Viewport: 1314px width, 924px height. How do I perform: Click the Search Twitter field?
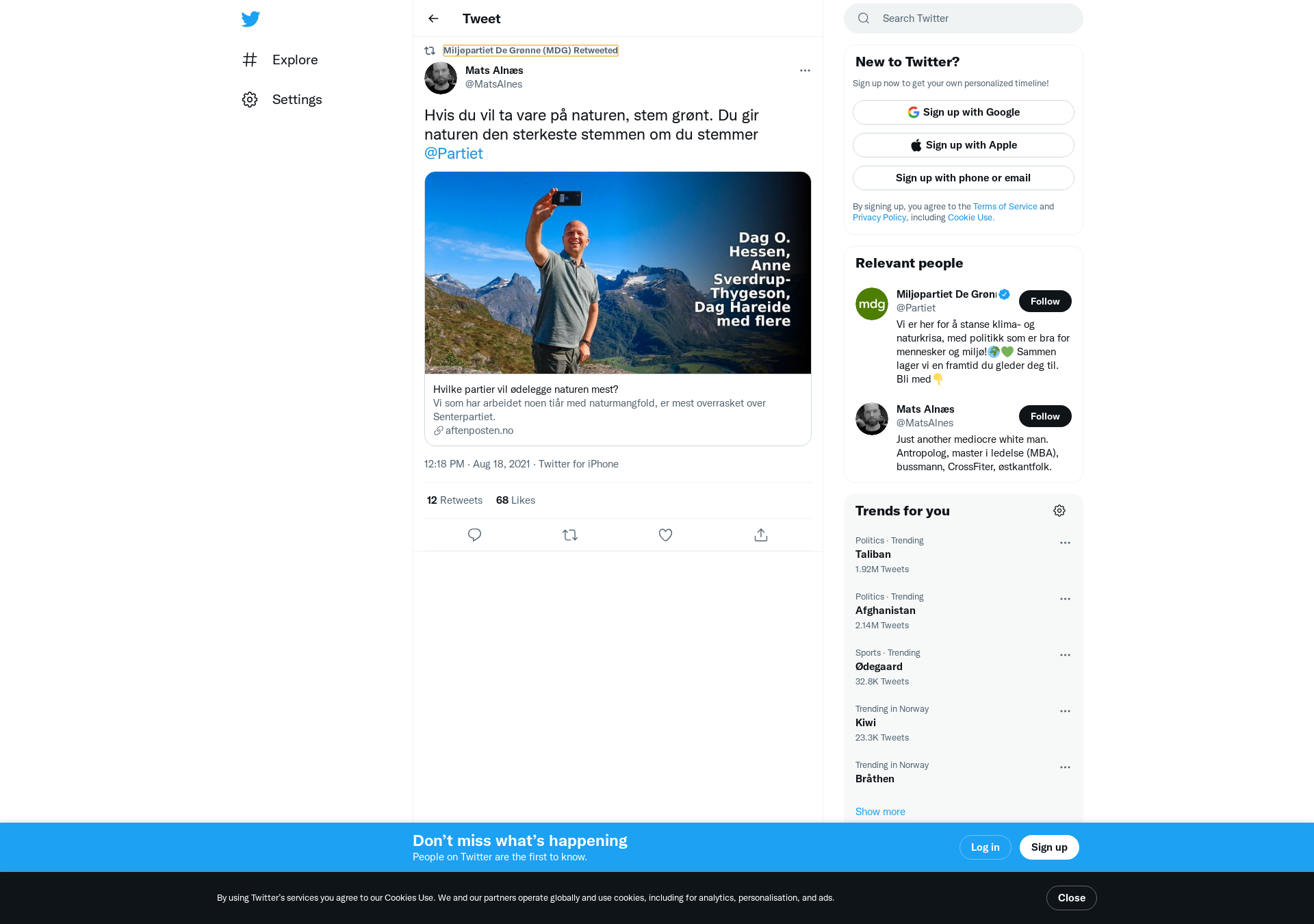pyautogui.click(x=964, y=18)
